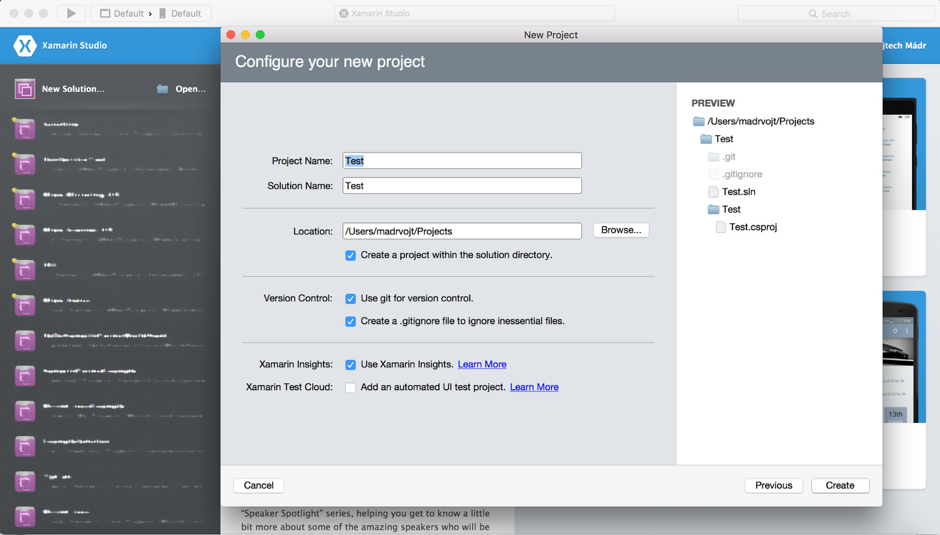Run the project with the play button

coord(71,13)
